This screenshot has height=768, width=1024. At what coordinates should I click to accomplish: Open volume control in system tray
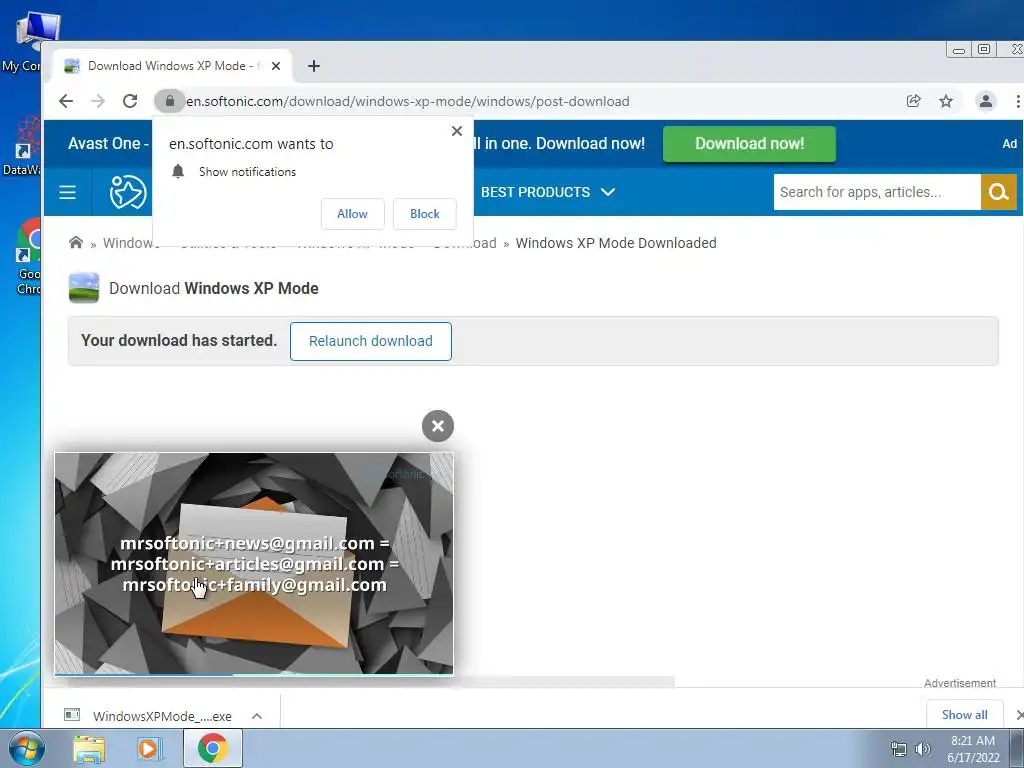pyautogui.click(x=923, y=749)
